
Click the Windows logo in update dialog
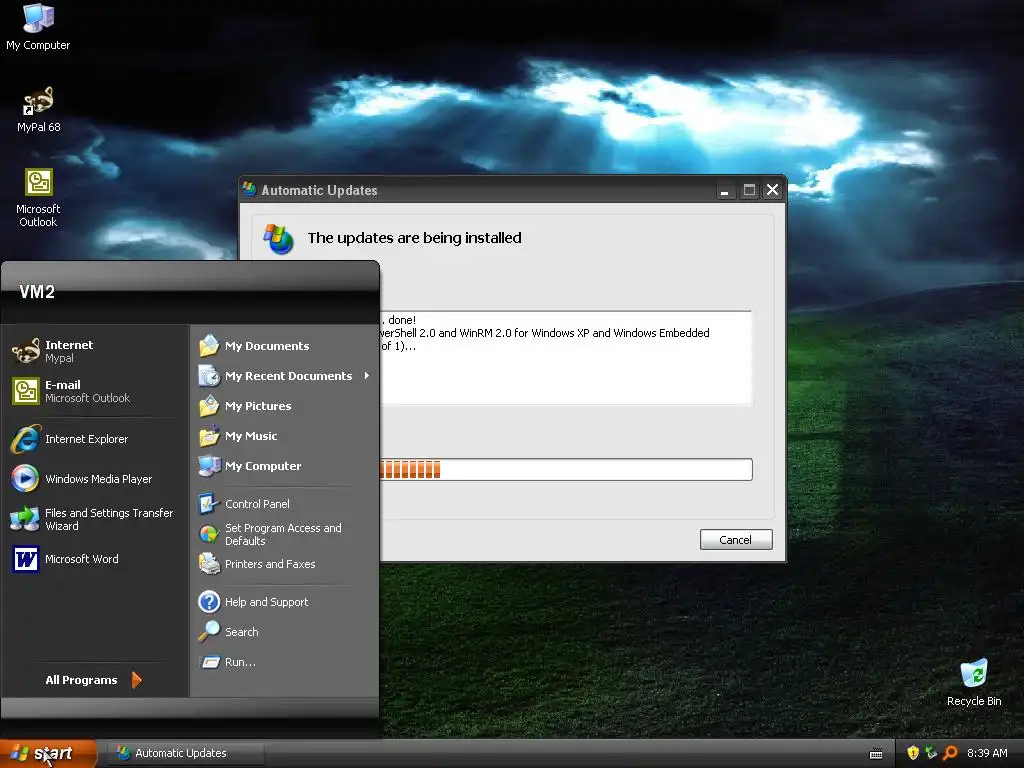(279, 239)
